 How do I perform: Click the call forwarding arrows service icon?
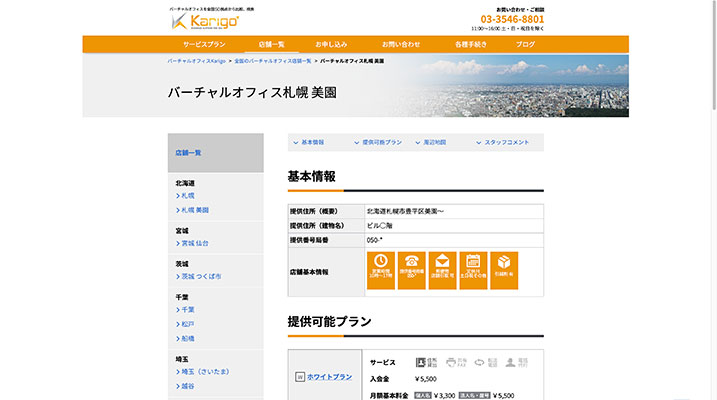click(486, 363)
